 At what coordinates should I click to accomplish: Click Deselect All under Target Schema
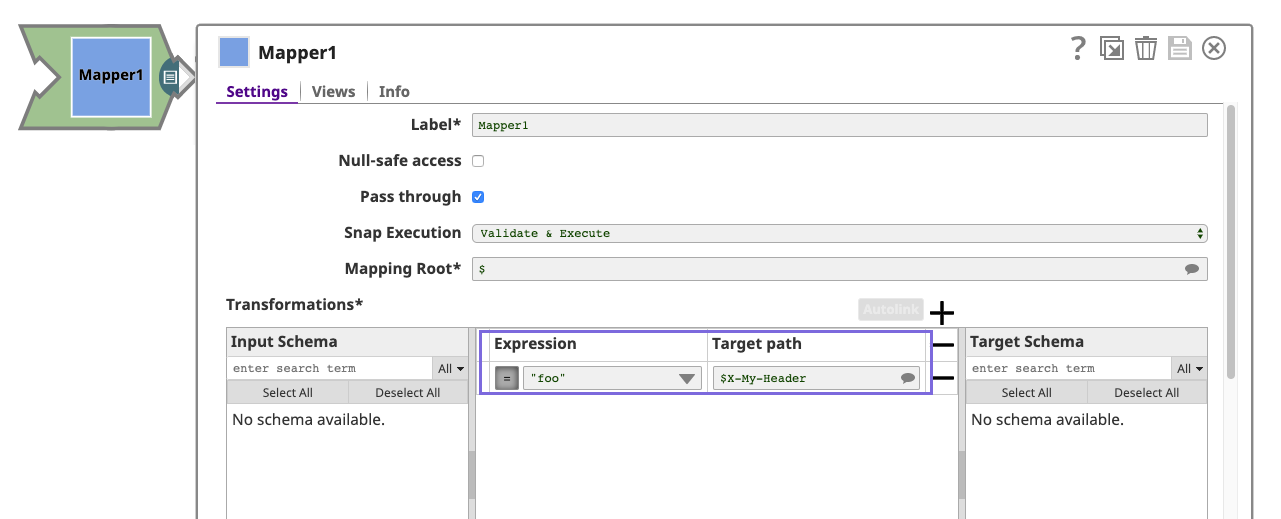click(1146, 393)
